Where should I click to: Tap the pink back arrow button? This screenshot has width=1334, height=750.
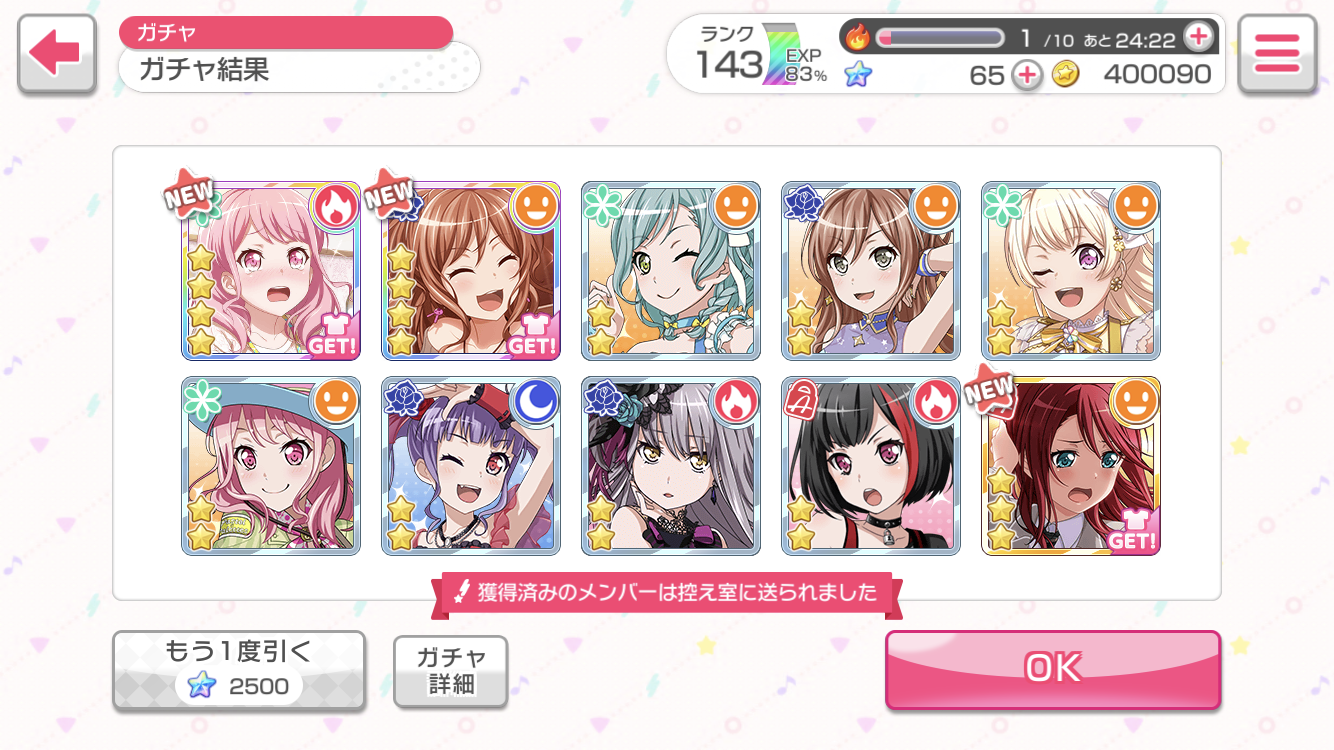point(56,54)
